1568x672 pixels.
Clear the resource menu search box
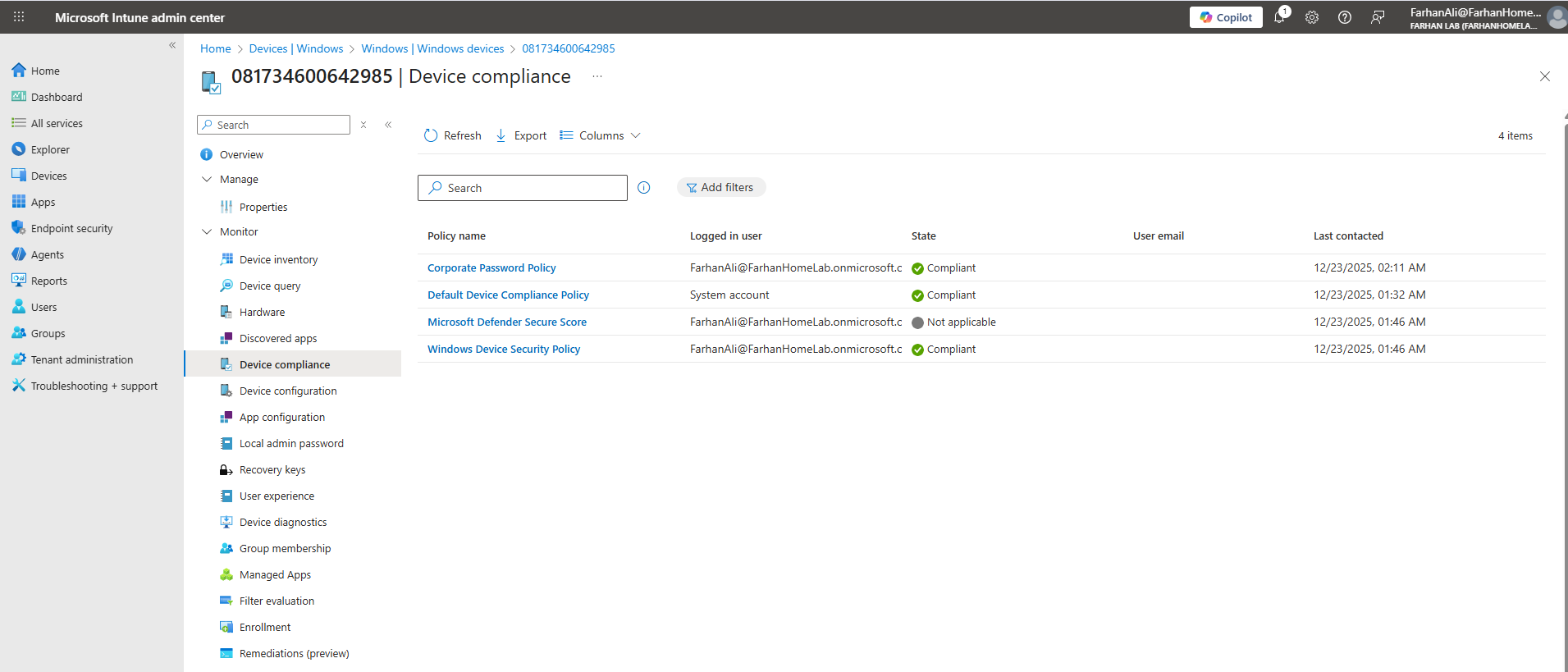point(363,125)
